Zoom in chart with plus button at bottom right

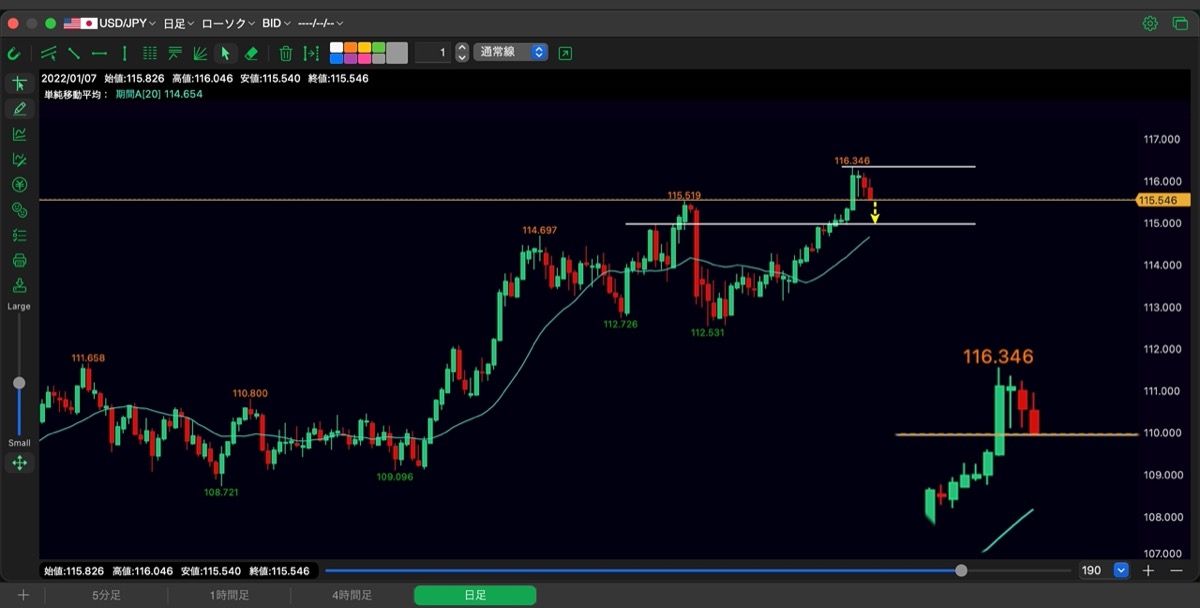[1149, 571]
